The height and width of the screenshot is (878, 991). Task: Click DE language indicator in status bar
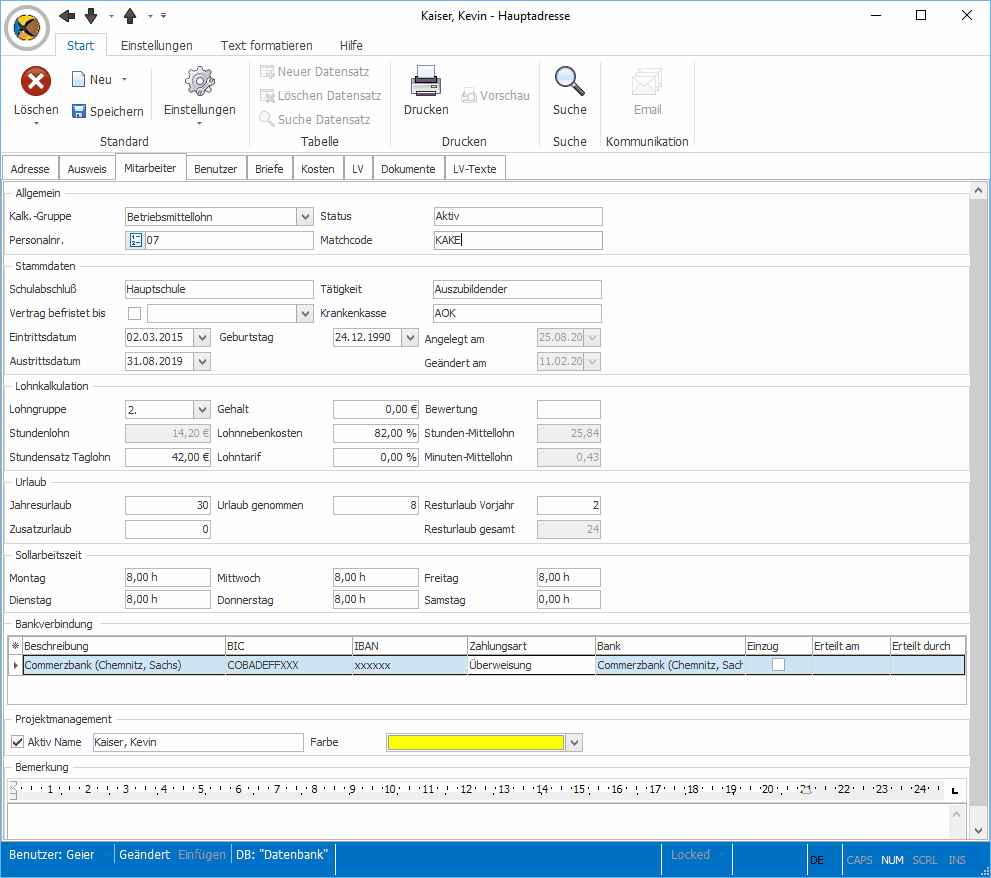pyautogui.click(x=817, y=860)
